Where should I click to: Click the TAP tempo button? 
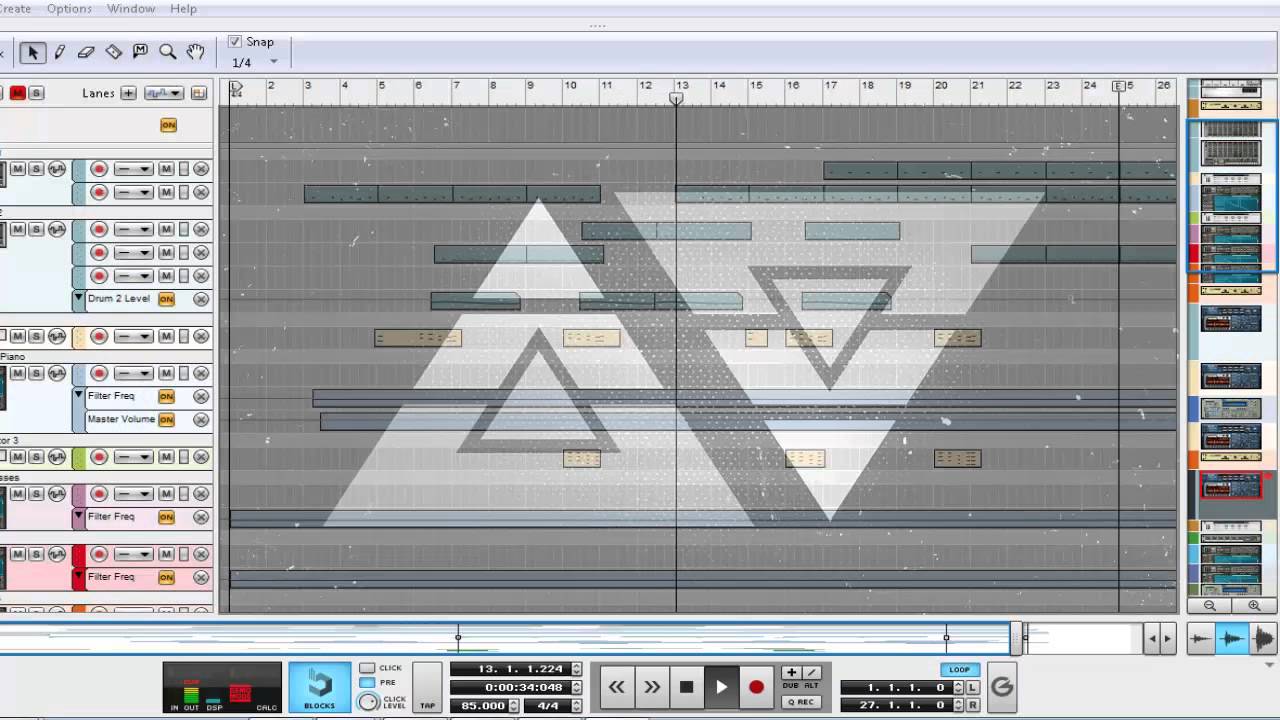click(x=427, y=687)
